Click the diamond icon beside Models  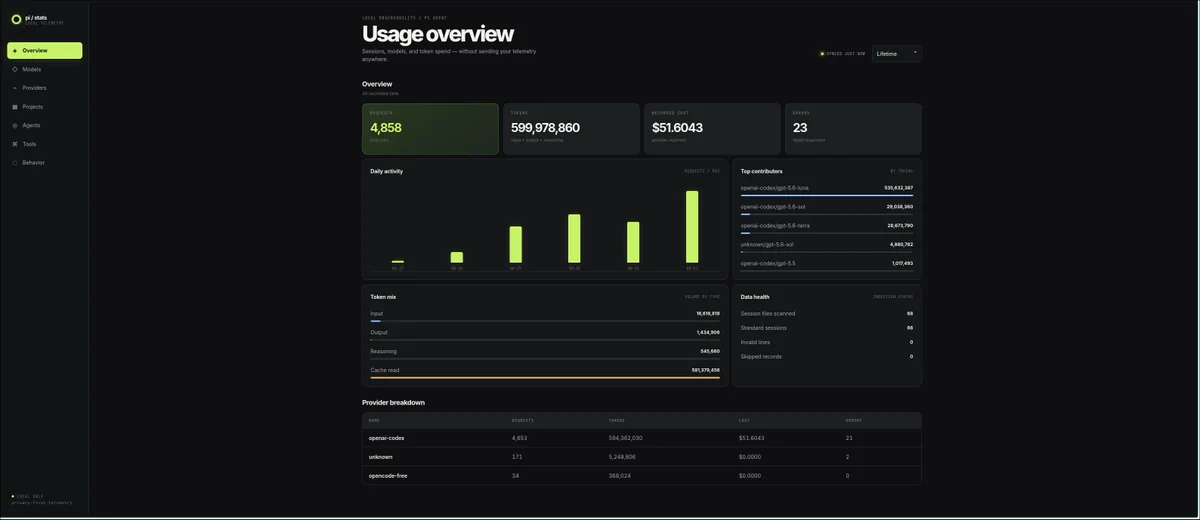tap(14, 69)
